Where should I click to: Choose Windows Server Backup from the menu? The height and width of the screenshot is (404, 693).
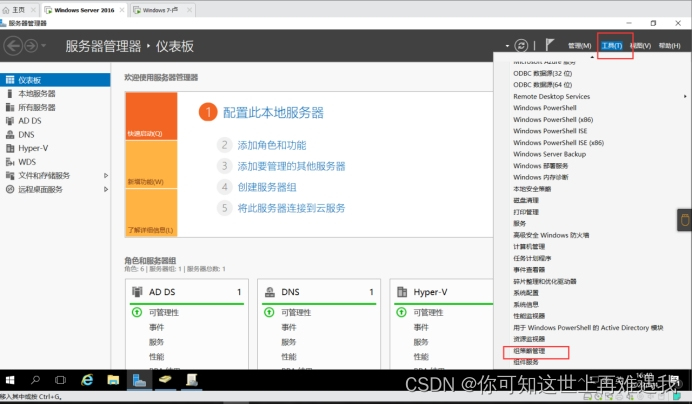[549, 154]
